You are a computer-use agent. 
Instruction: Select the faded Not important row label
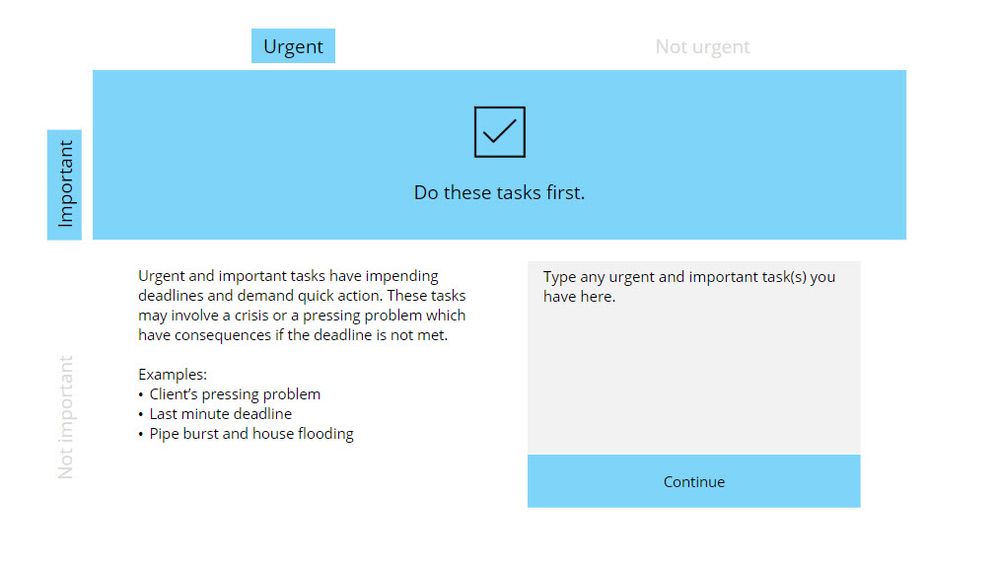pyautogui.click(x=66, y=417)
